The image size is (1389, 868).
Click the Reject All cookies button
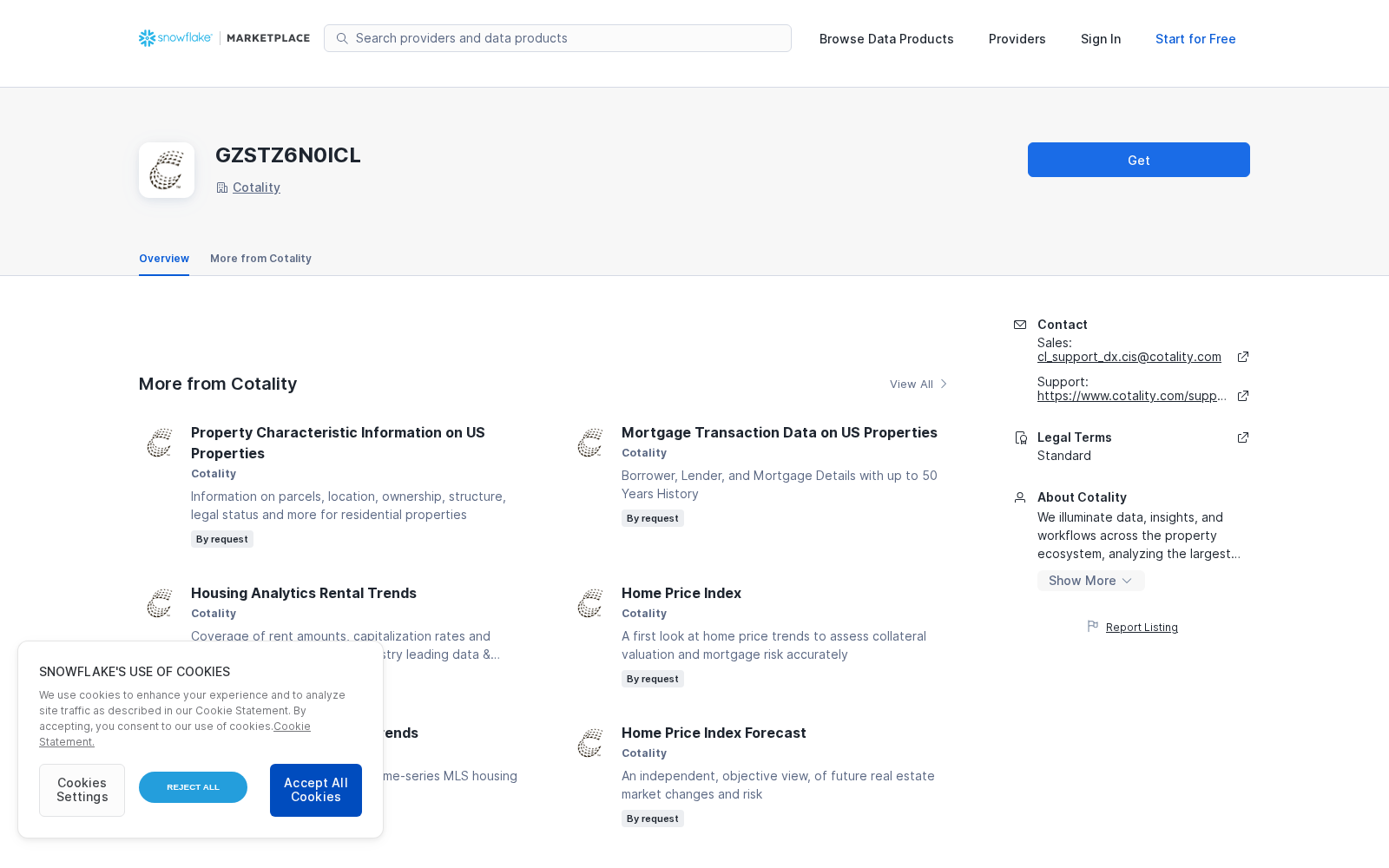193,787
